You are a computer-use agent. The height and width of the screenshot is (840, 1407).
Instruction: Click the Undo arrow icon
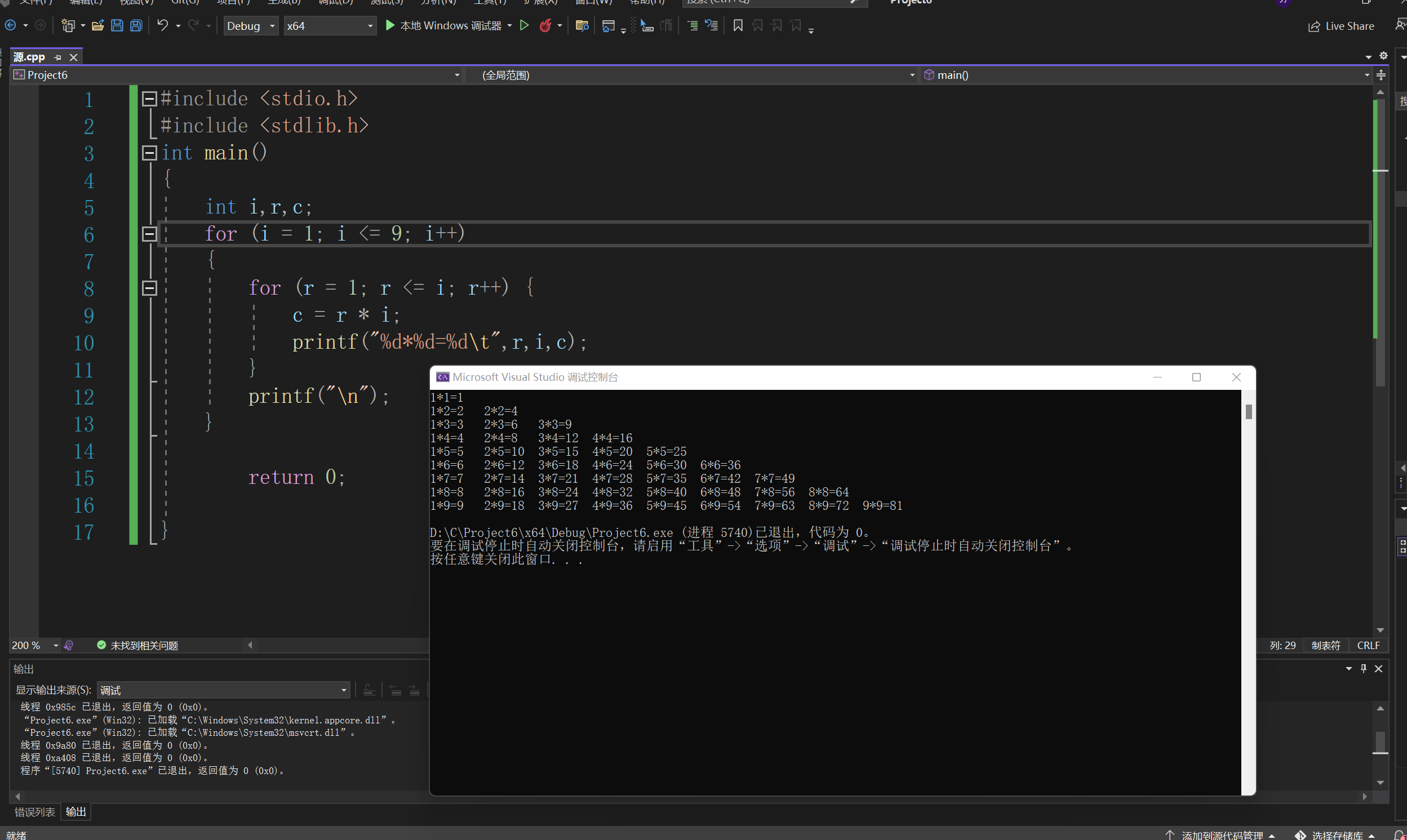(162, 25)
